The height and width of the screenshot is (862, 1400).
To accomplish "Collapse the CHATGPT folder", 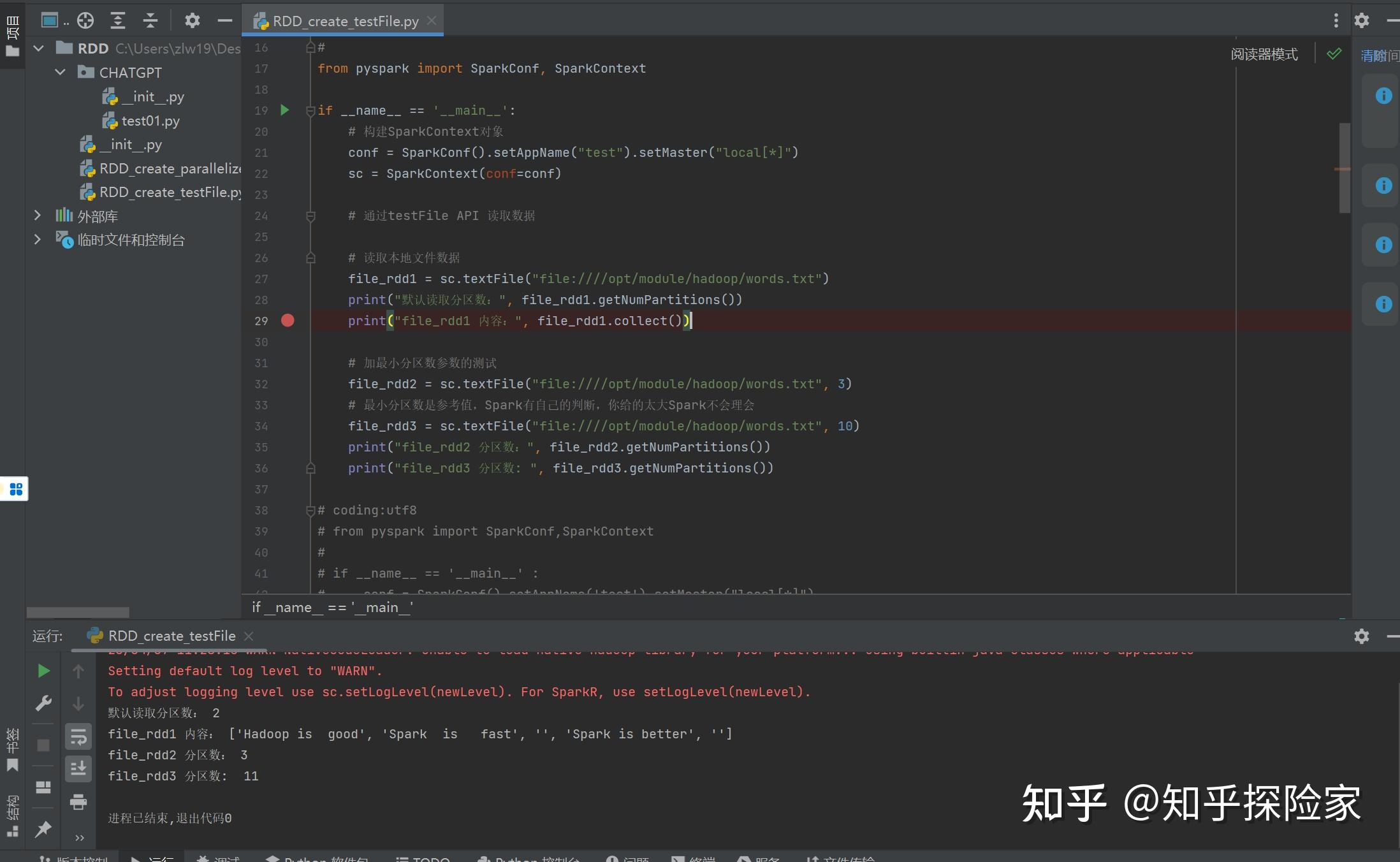I will [61, 72].
